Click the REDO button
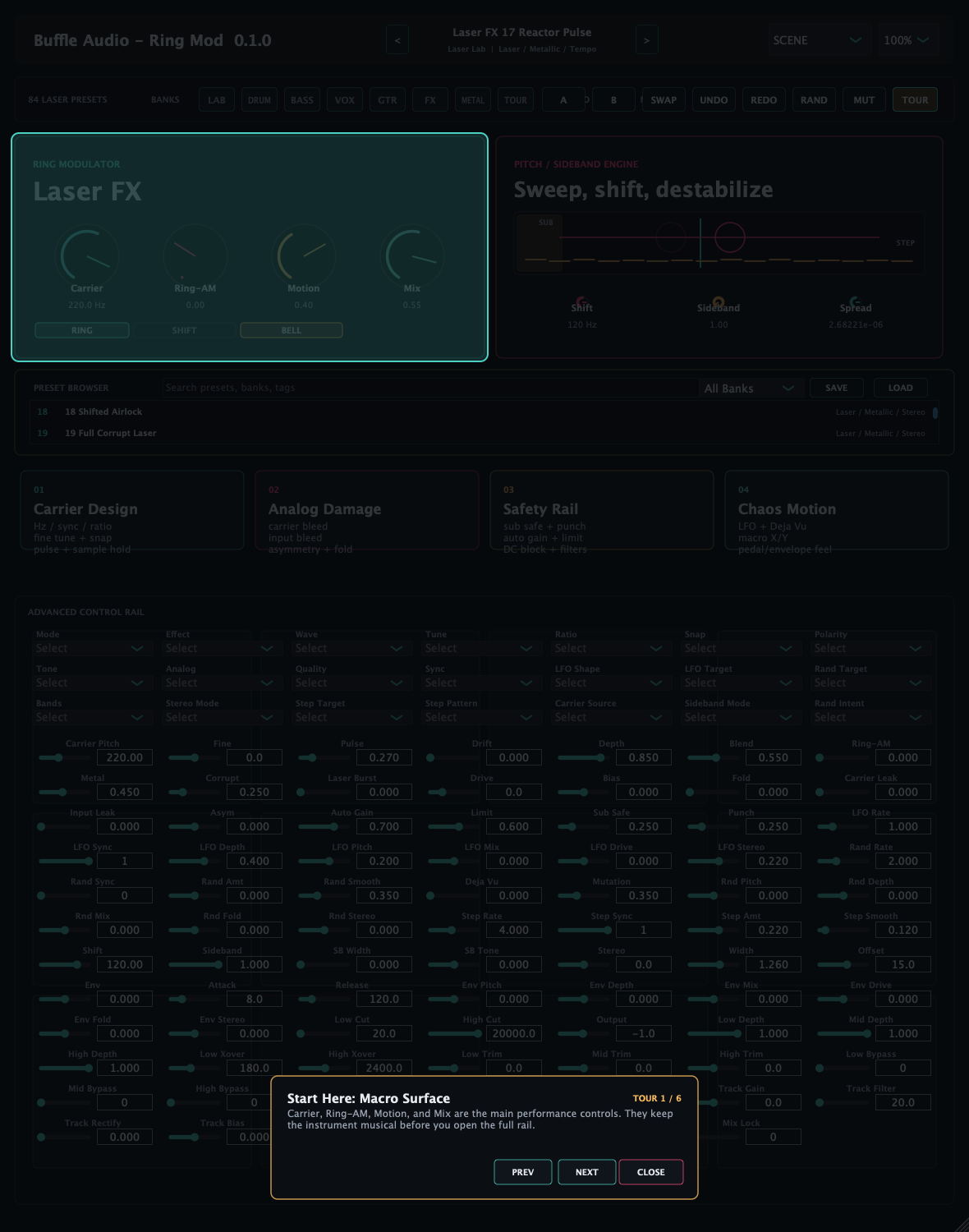 click(764, 100)
